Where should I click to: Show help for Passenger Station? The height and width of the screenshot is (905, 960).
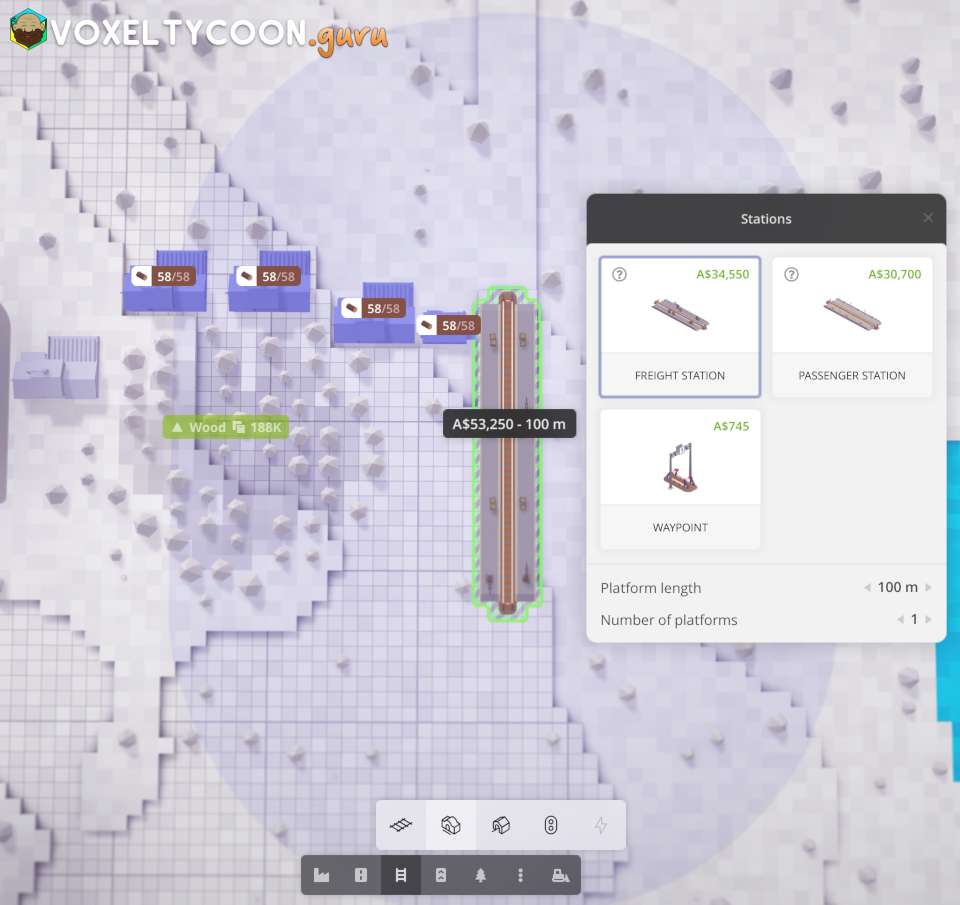pyautogui.click(x=791, y=274)
